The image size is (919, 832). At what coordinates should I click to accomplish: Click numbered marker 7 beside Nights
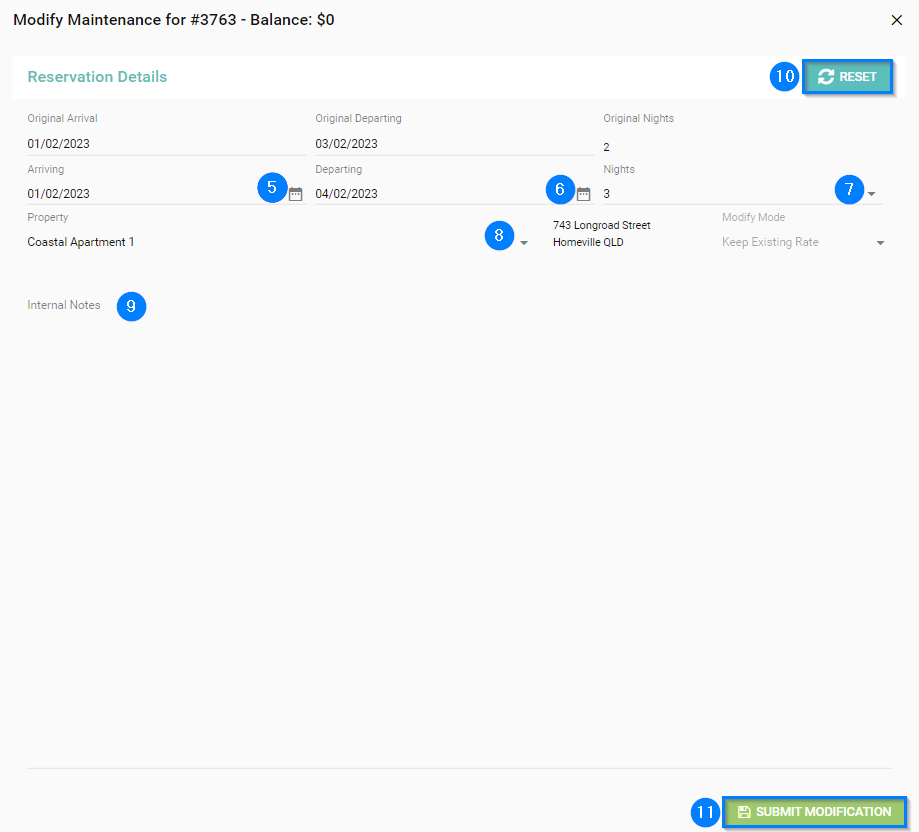[849, 188]
